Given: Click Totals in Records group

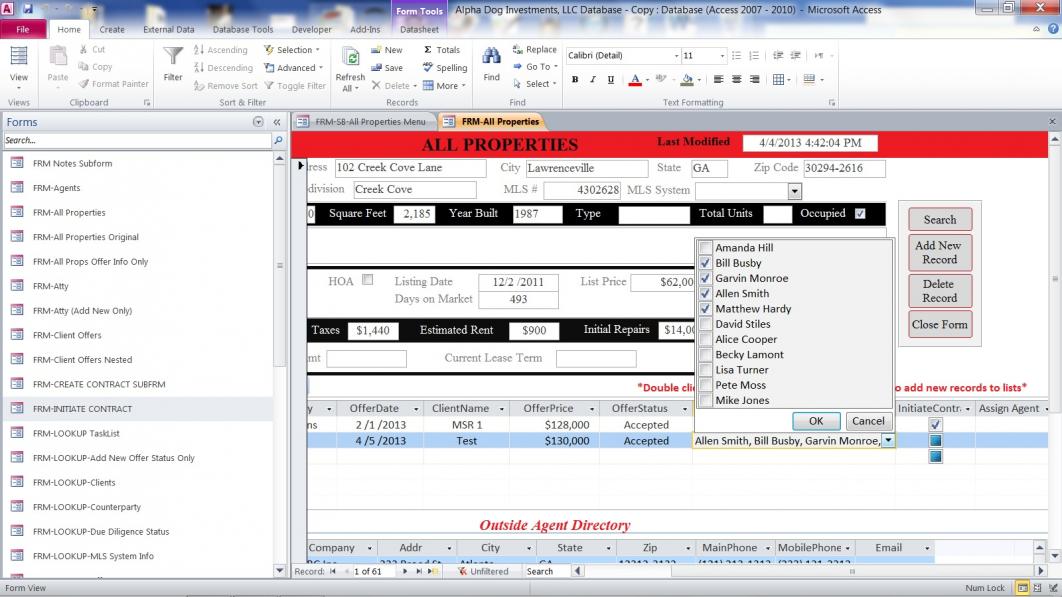Looking at the screenshot, I should (442, 50).
